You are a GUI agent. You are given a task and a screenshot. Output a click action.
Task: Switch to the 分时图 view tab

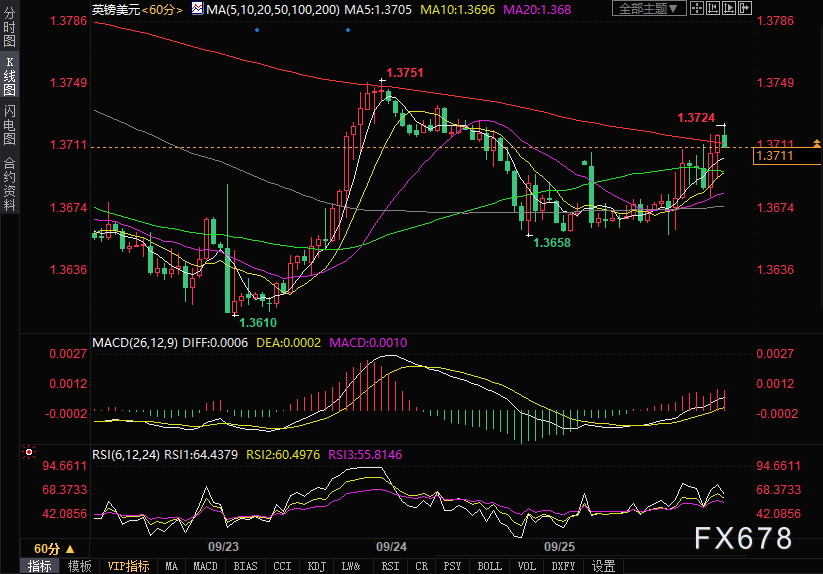click(x=9, y=26)
